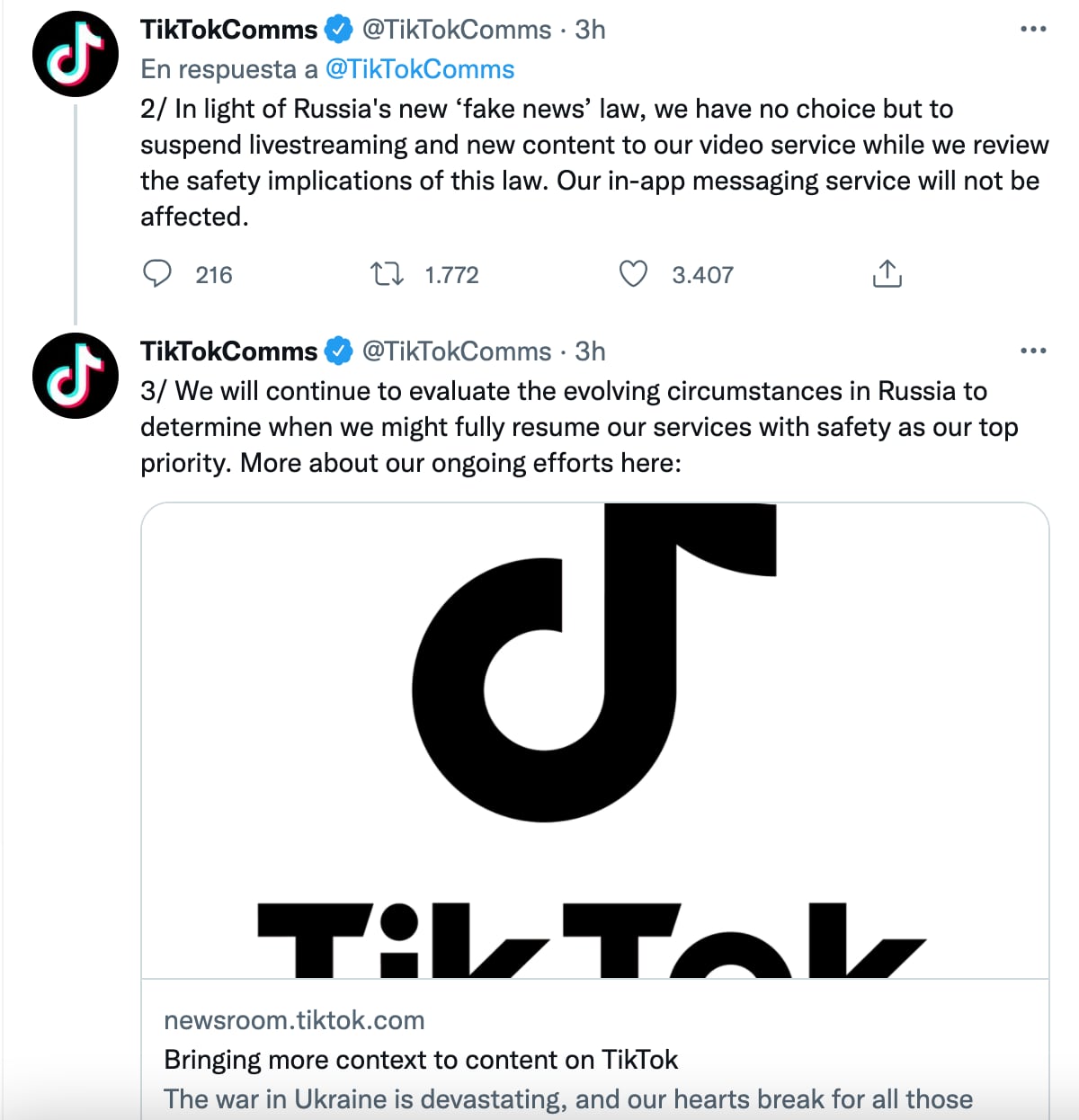Click the verified blue checkmark badge on tweet 3/
This screenshot has height=1120, width=1079.
(339, 351)
